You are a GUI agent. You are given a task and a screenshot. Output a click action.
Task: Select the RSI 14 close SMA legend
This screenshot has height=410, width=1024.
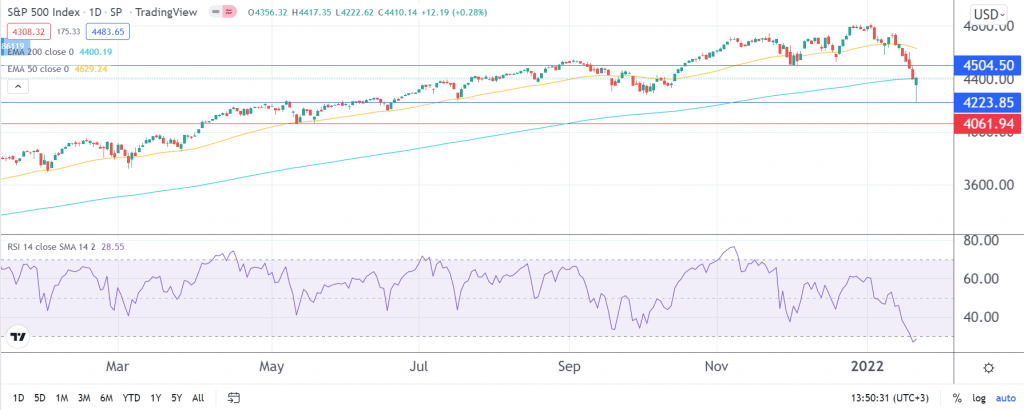point(51,247)
